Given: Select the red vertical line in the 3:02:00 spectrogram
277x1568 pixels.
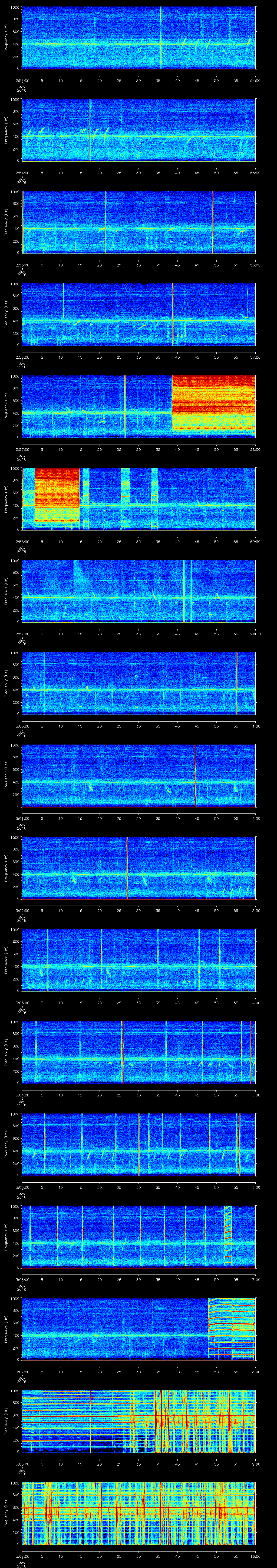Looking at the screenshot, I should point(127,868).
